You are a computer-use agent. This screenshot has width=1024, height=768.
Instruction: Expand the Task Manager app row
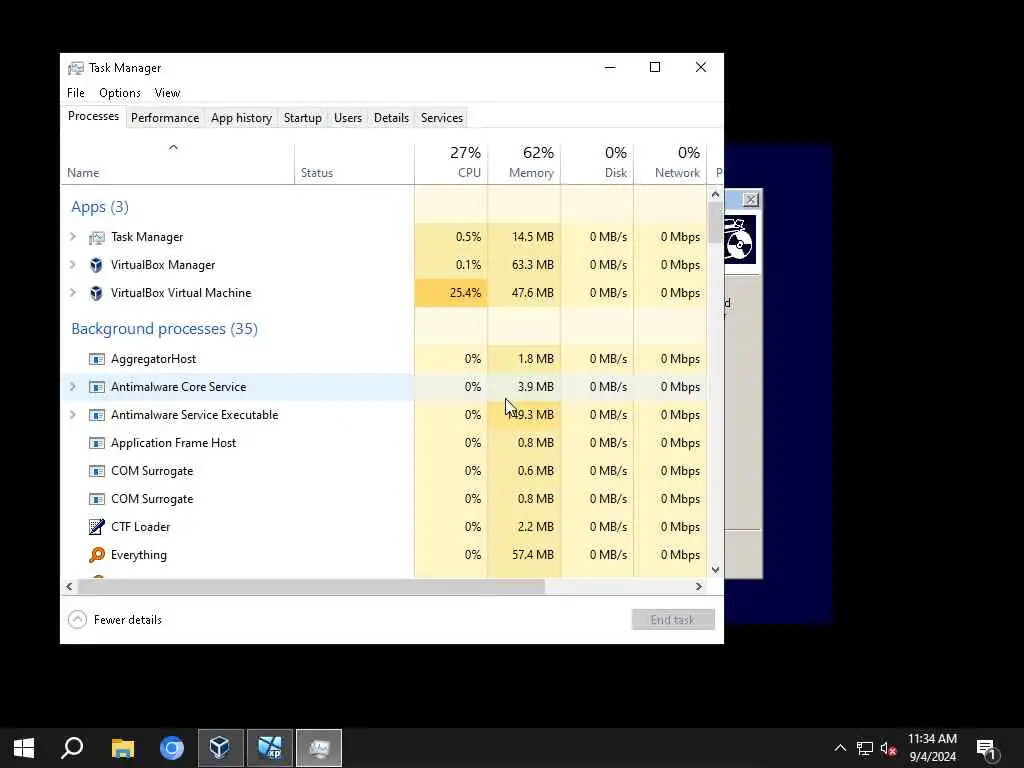tap(73, 237)
